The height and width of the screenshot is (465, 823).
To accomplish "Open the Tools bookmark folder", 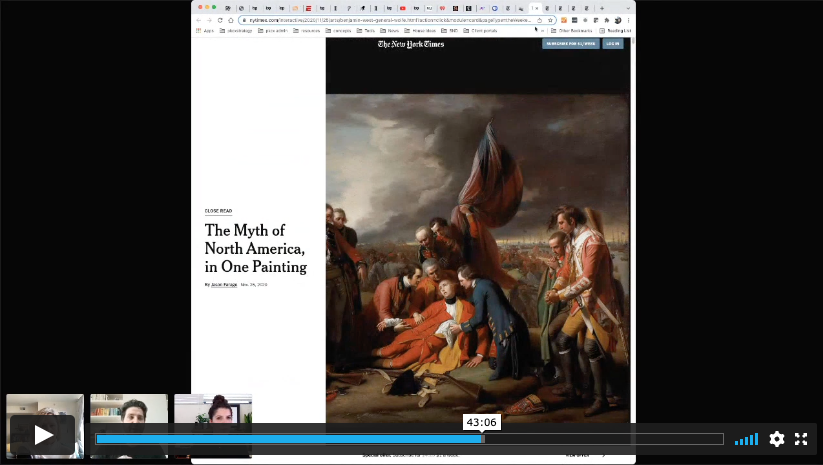I will pos(366,31).
